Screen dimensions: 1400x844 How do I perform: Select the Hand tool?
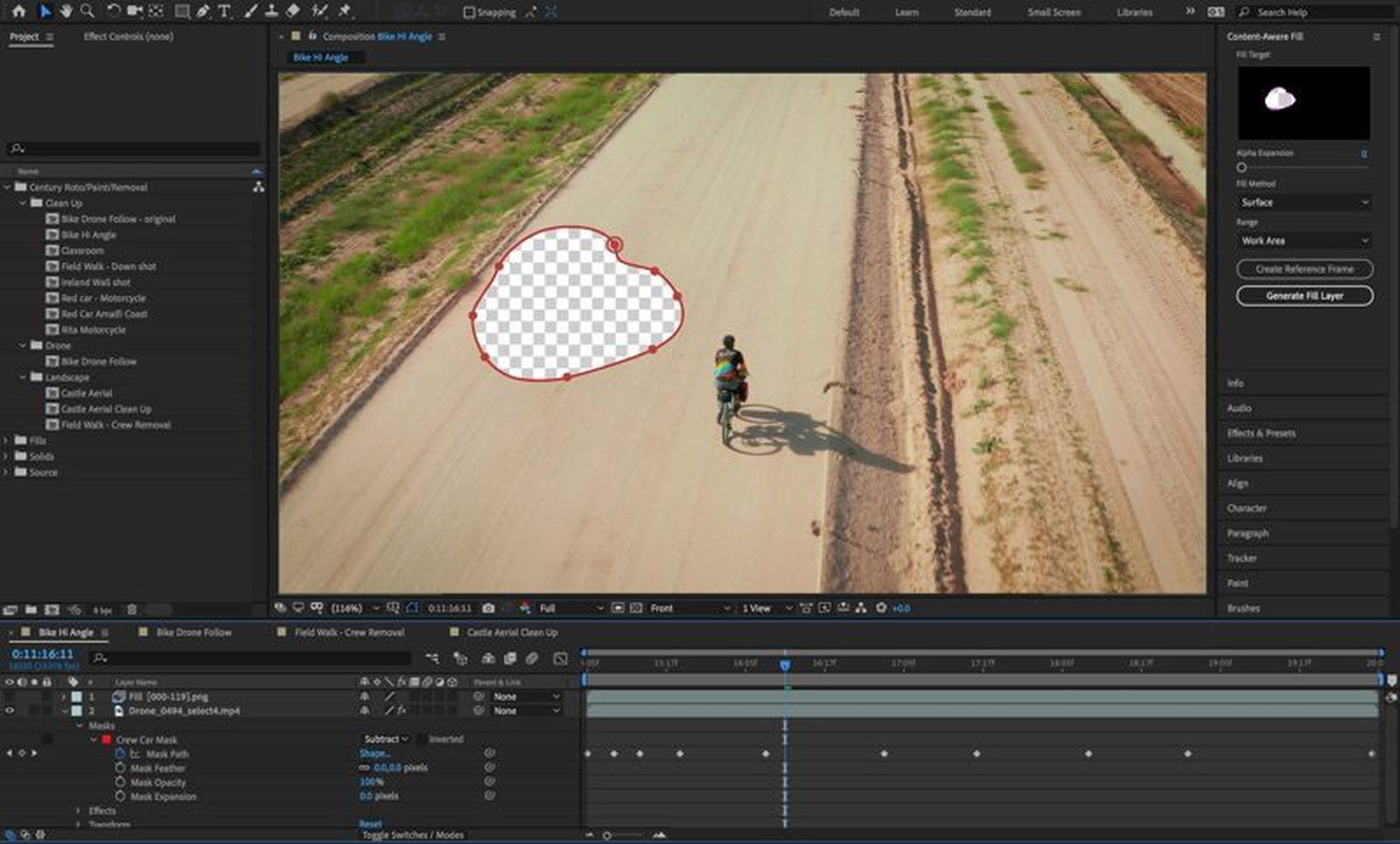(x=66, y=12)
